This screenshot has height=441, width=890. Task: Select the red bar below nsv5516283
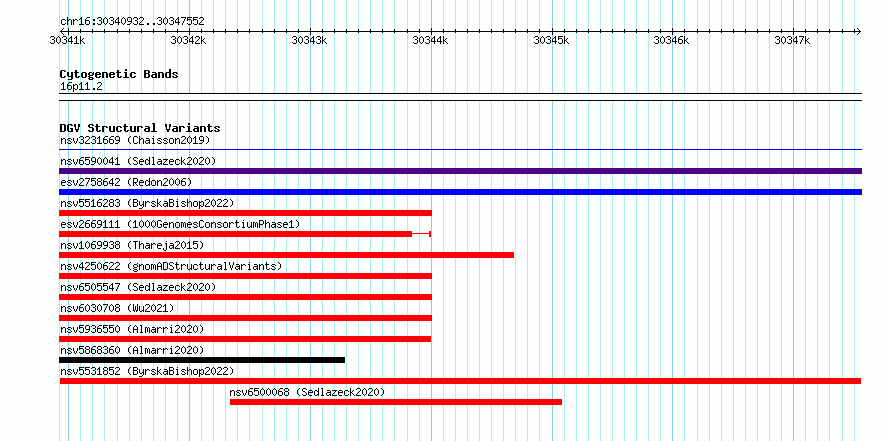click(x=246, y=213)
